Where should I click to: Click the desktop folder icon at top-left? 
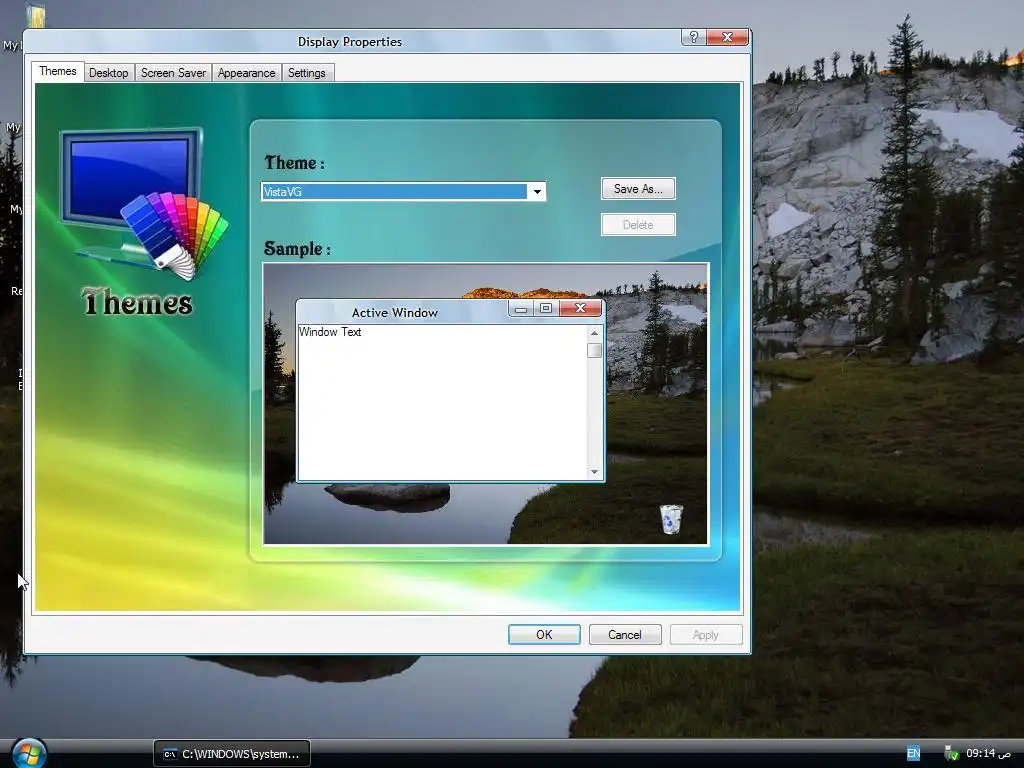point(35,16)
